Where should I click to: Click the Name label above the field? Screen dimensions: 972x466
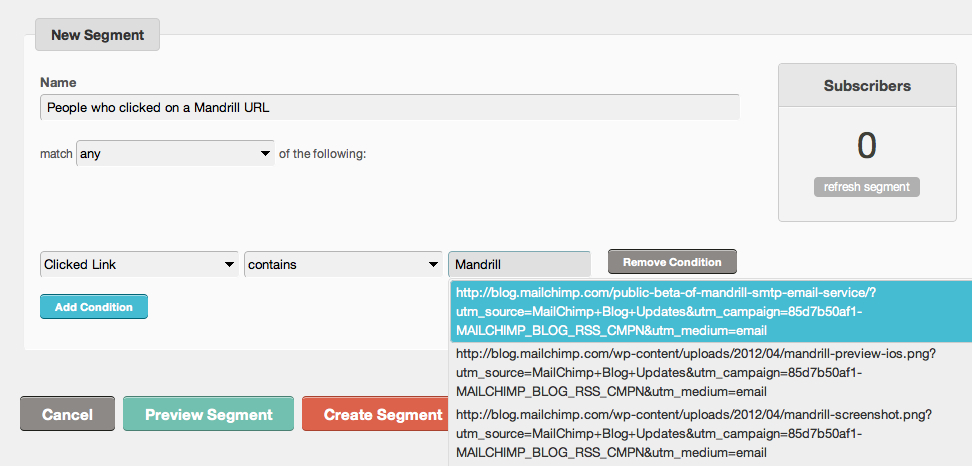pos(58,83)
